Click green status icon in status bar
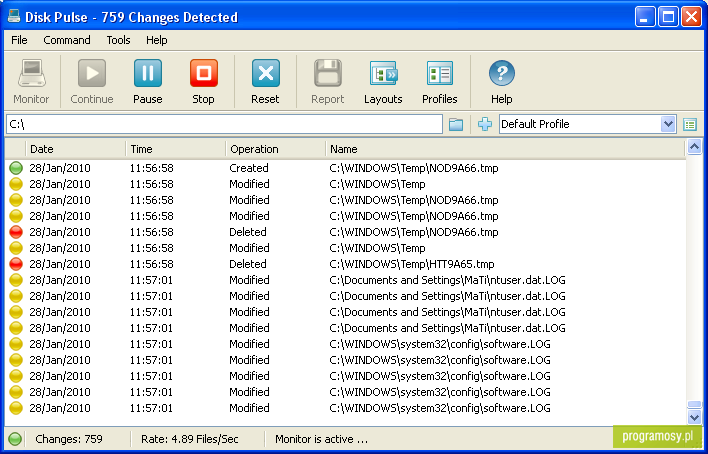 (15, 439)
